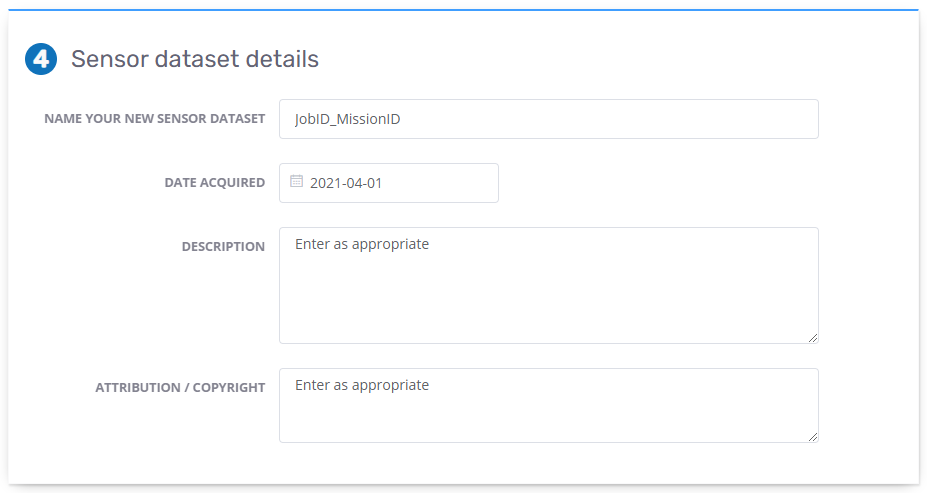Image resolution: width=927 pixels, height=493 pixels.
Task: Open the Date Acquired date picker field
Action: [388, 183]
